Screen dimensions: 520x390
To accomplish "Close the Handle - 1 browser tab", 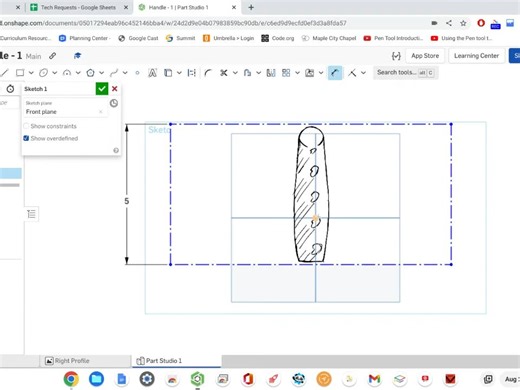I will tap(234, 7).
